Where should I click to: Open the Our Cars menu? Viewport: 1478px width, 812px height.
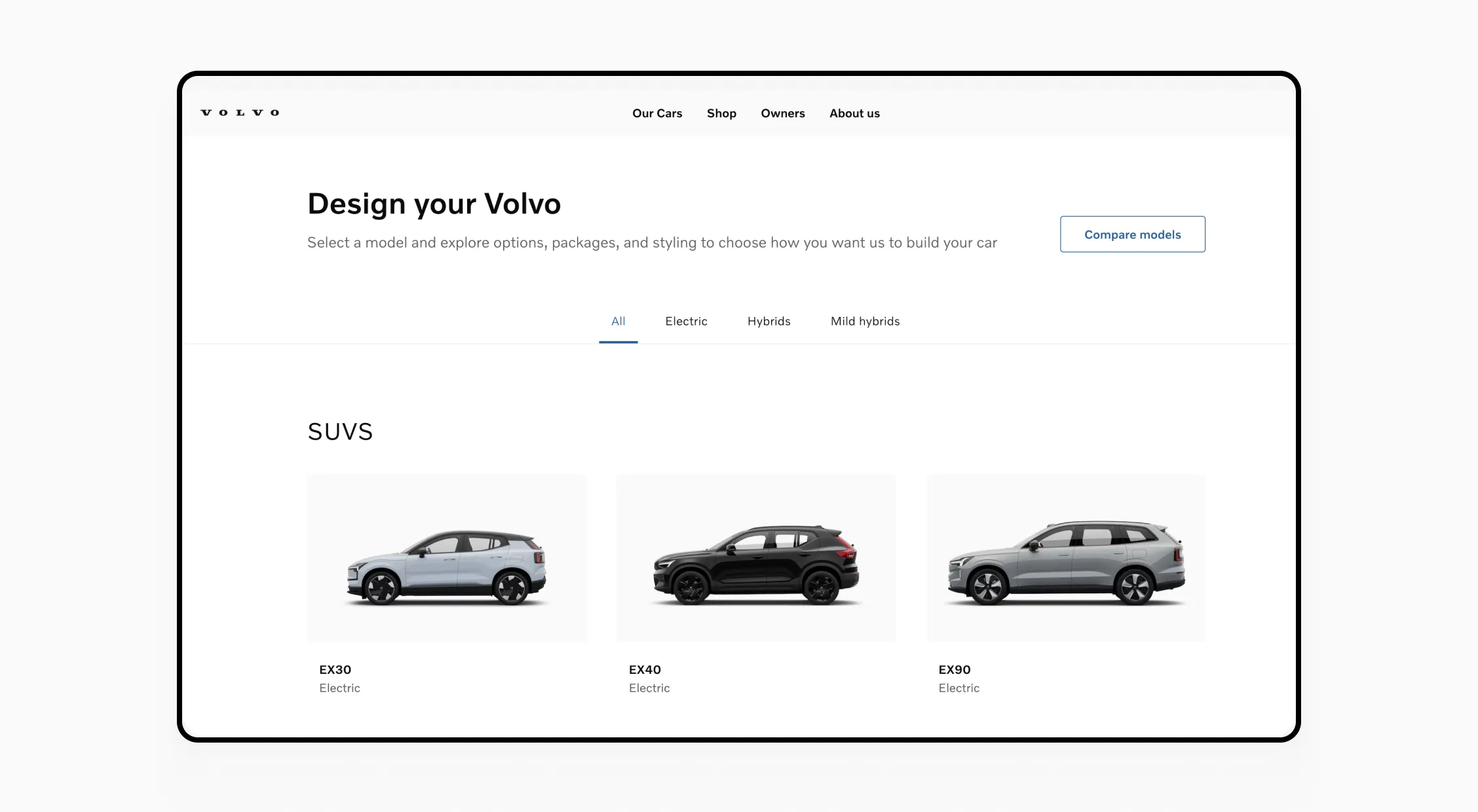point(657,113)
